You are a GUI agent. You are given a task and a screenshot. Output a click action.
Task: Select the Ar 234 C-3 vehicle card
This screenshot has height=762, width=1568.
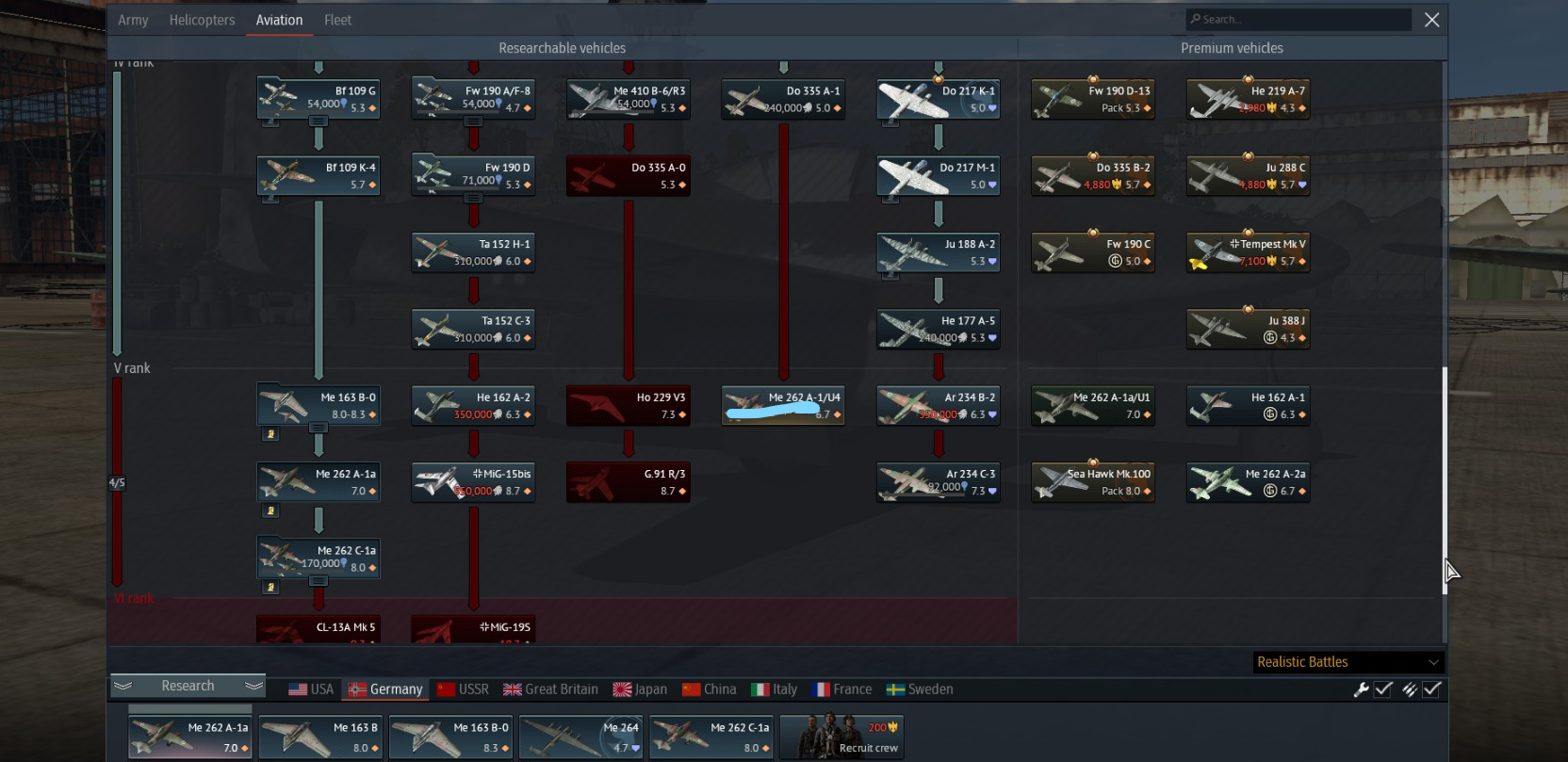pos(938,482)
